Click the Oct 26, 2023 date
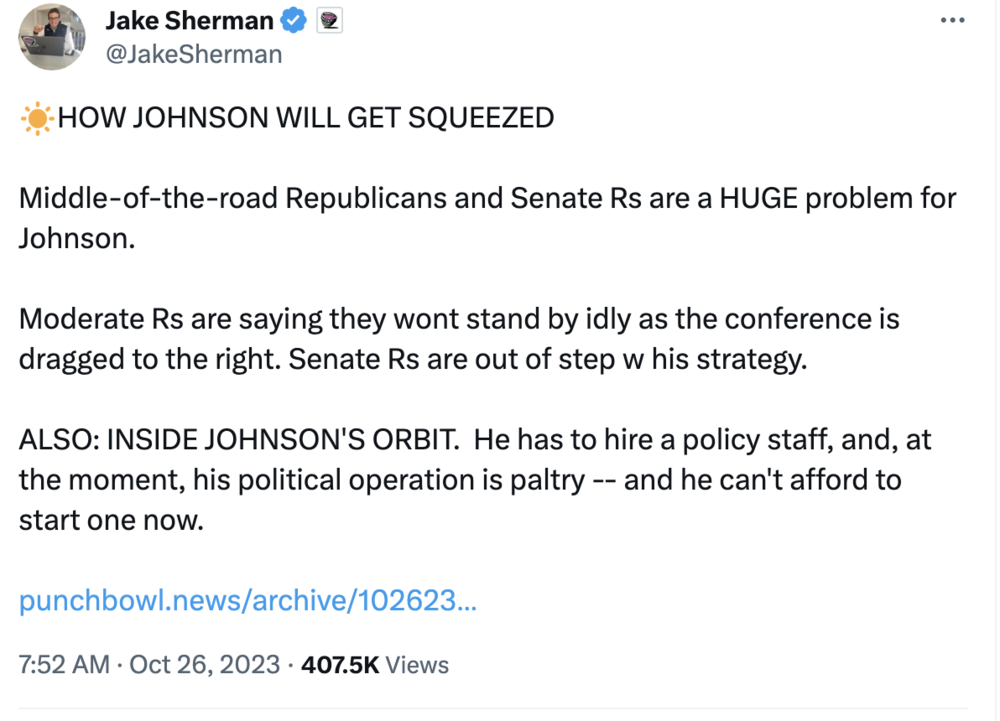This screenshot has width=1000, height=721. (204, 664)
